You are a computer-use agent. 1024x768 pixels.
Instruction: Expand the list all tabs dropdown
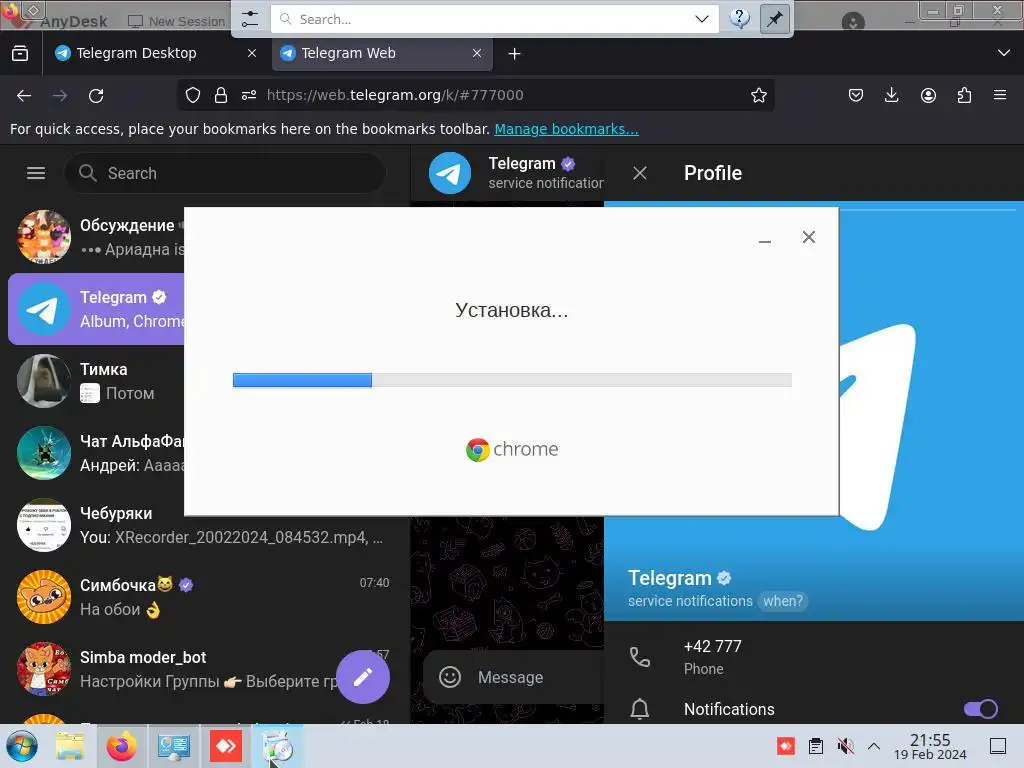click(1004, 53)
